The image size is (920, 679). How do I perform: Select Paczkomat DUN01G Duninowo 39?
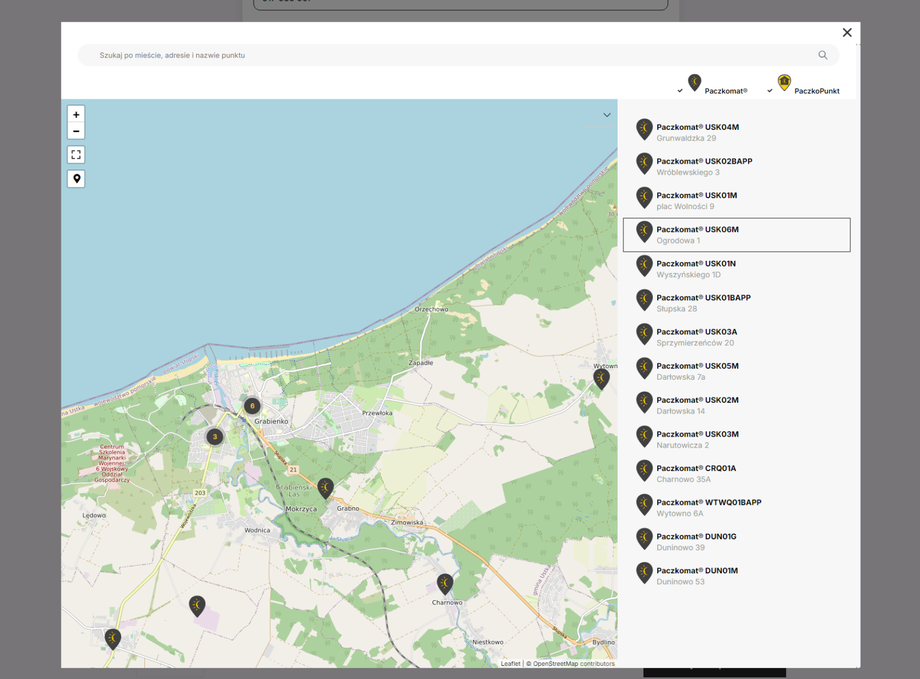click(736, 541)
